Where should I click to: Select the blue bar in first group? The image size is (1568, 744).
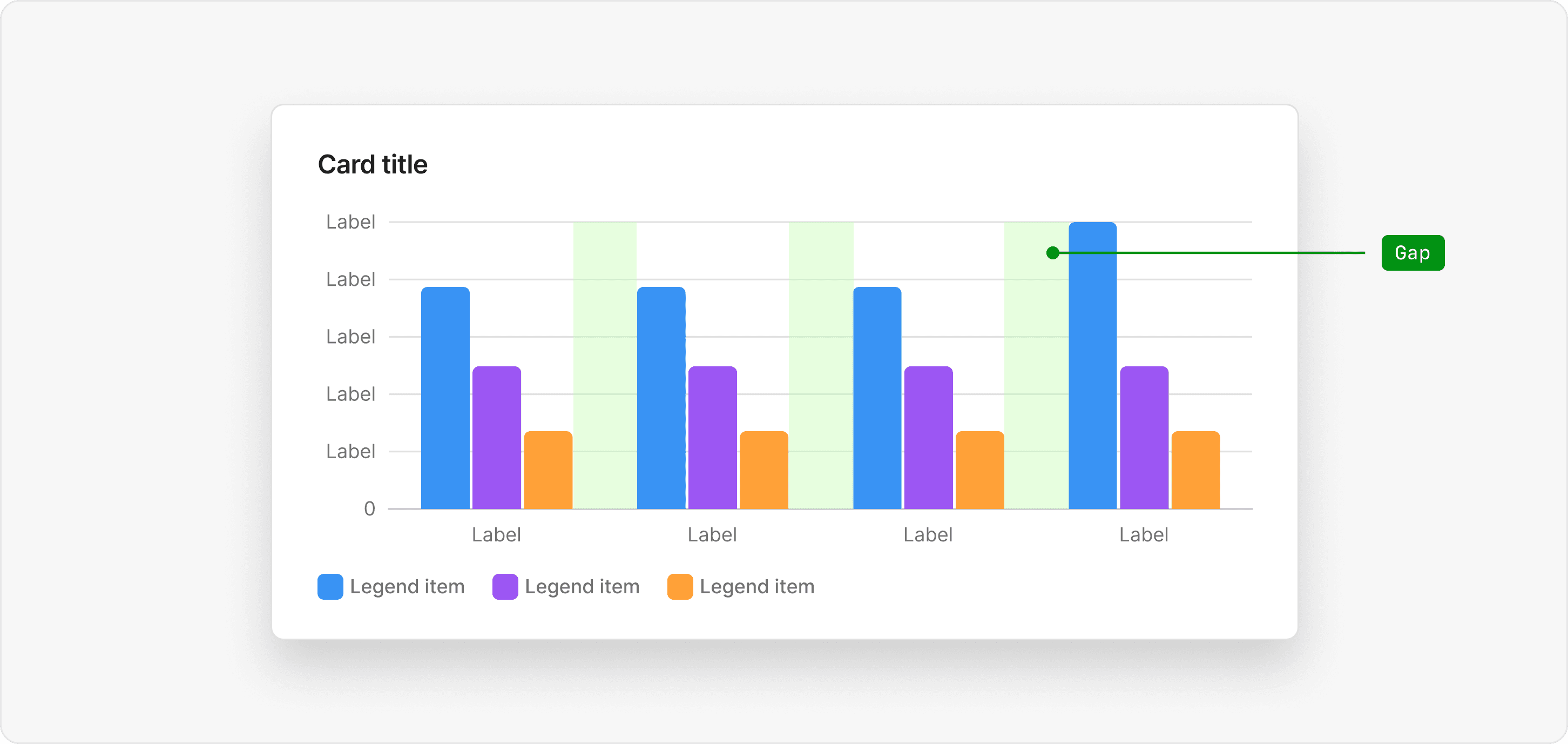[x=445, y=397]
